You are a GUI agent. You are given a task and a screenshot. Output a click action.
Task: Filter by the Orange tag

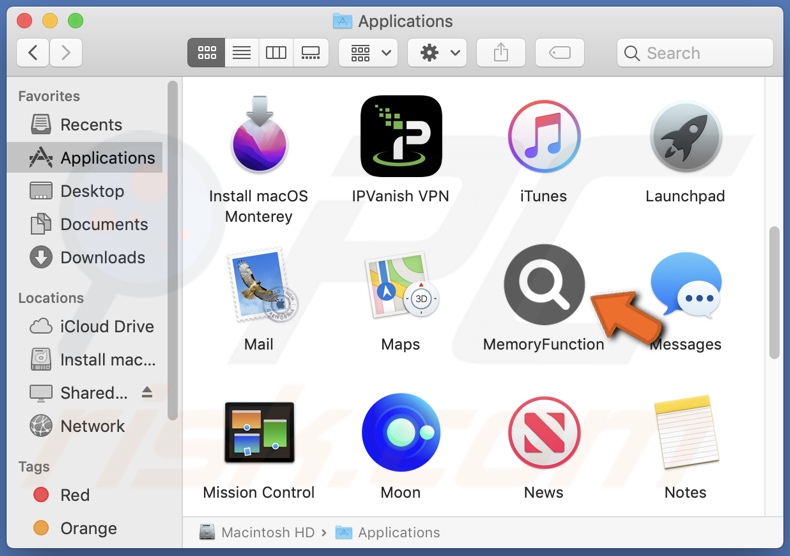[85, 528]
